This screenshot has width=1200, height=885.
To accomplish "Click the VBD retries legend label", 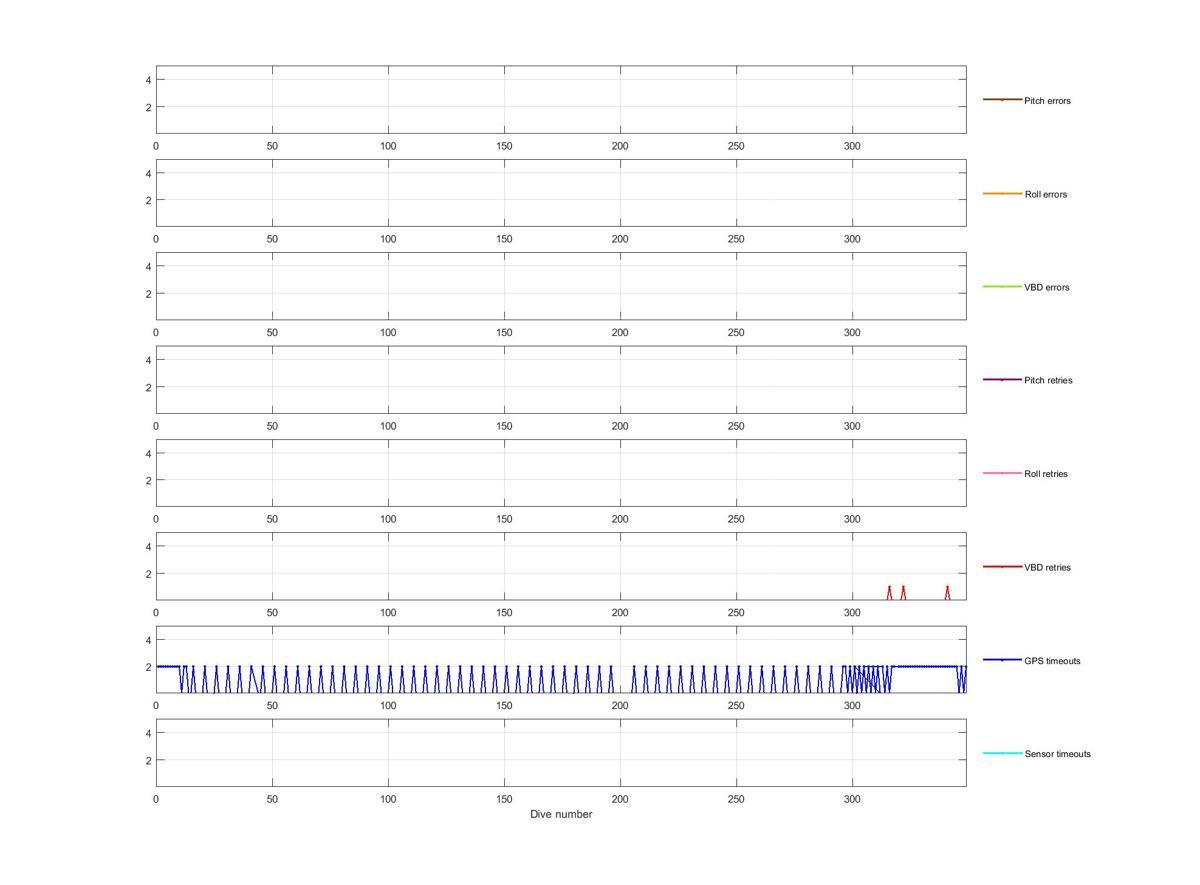I will pos(1047,567).
